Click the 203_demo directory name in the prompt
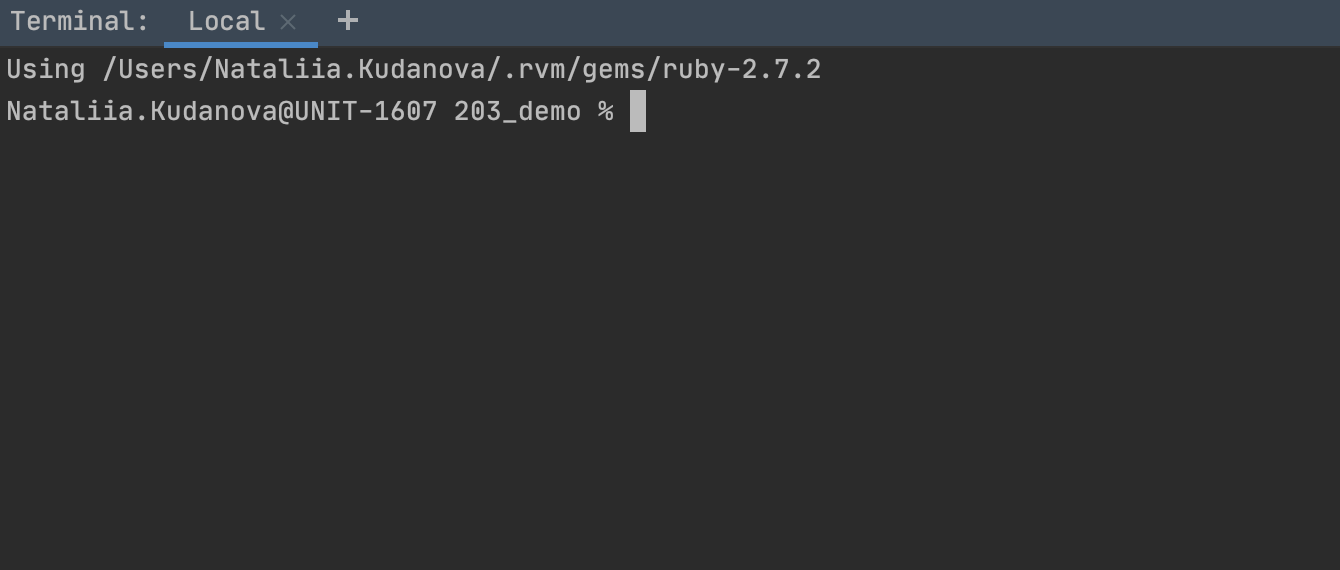1340x570 pixels. point(517,111)
